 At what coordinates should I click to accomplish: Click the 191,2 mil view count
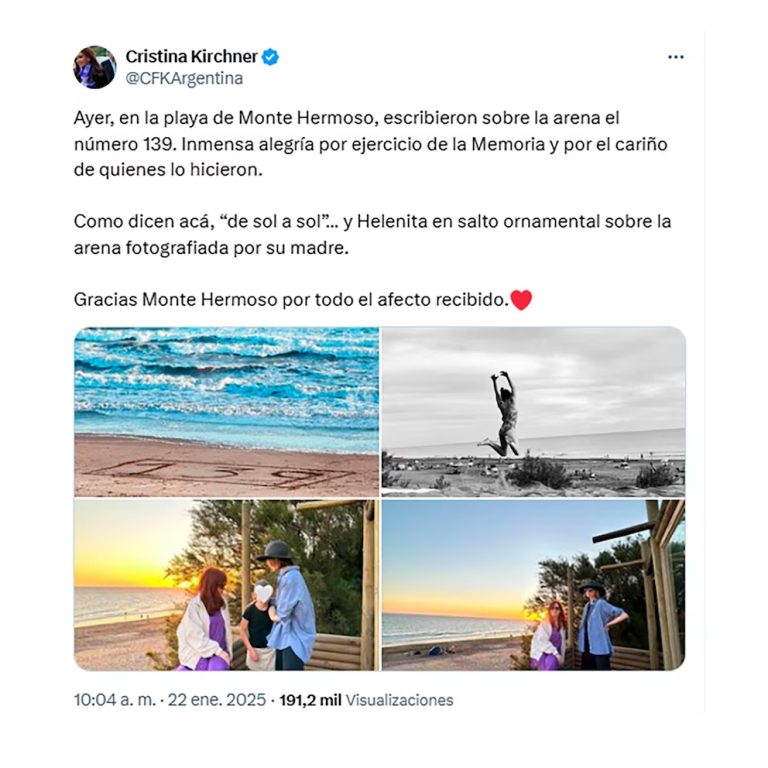[x=310, y=700]
